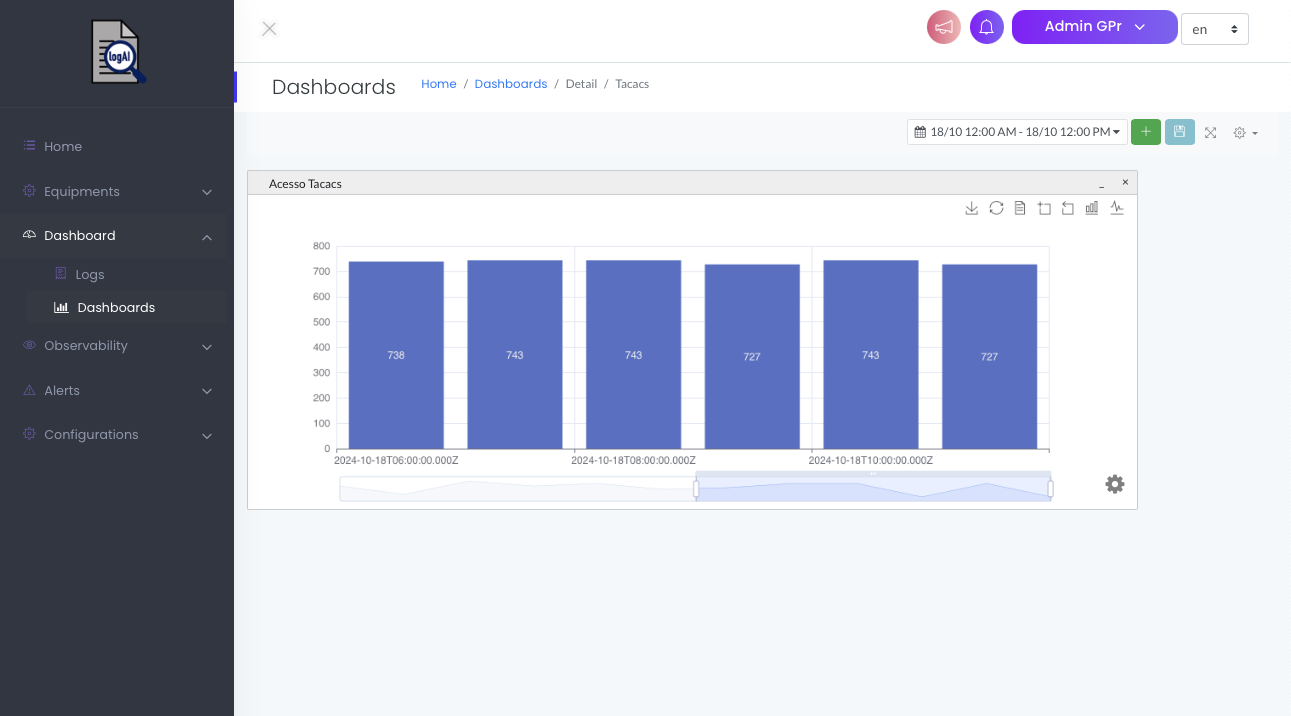Open the date range picker dropdown
Image resolution: width=1291 pixels, height=716 pixels.
[1017, 132]
